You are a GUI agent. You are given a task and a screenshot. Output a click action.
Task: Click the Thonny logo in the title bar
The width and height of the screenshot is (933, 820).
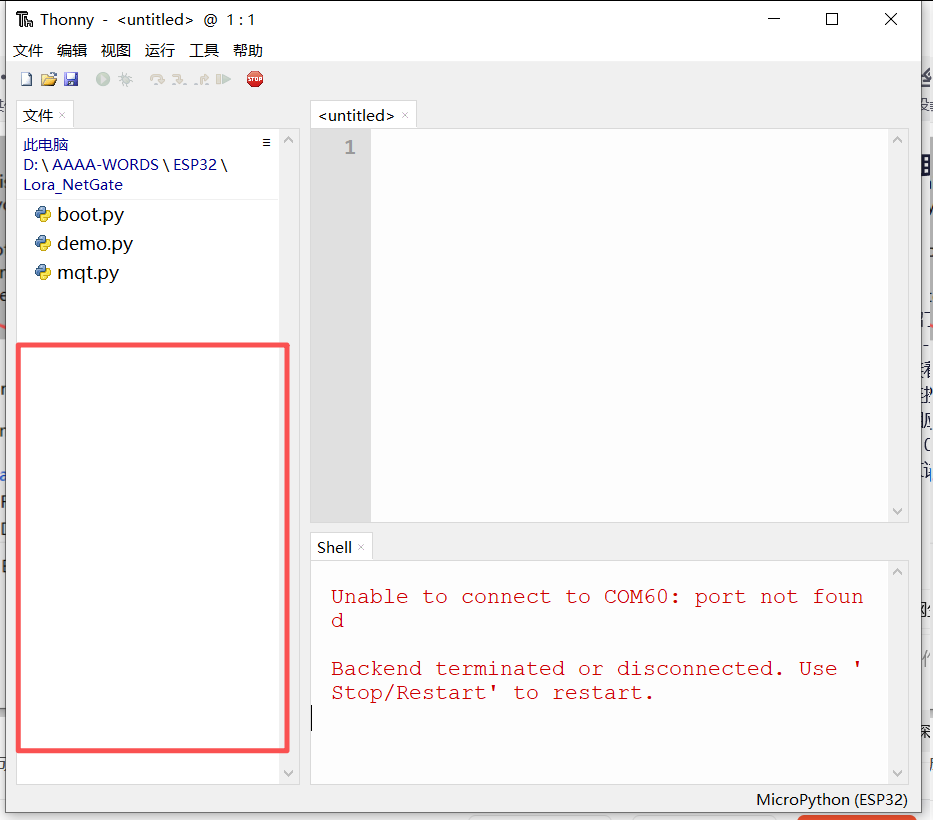point(25,19)
